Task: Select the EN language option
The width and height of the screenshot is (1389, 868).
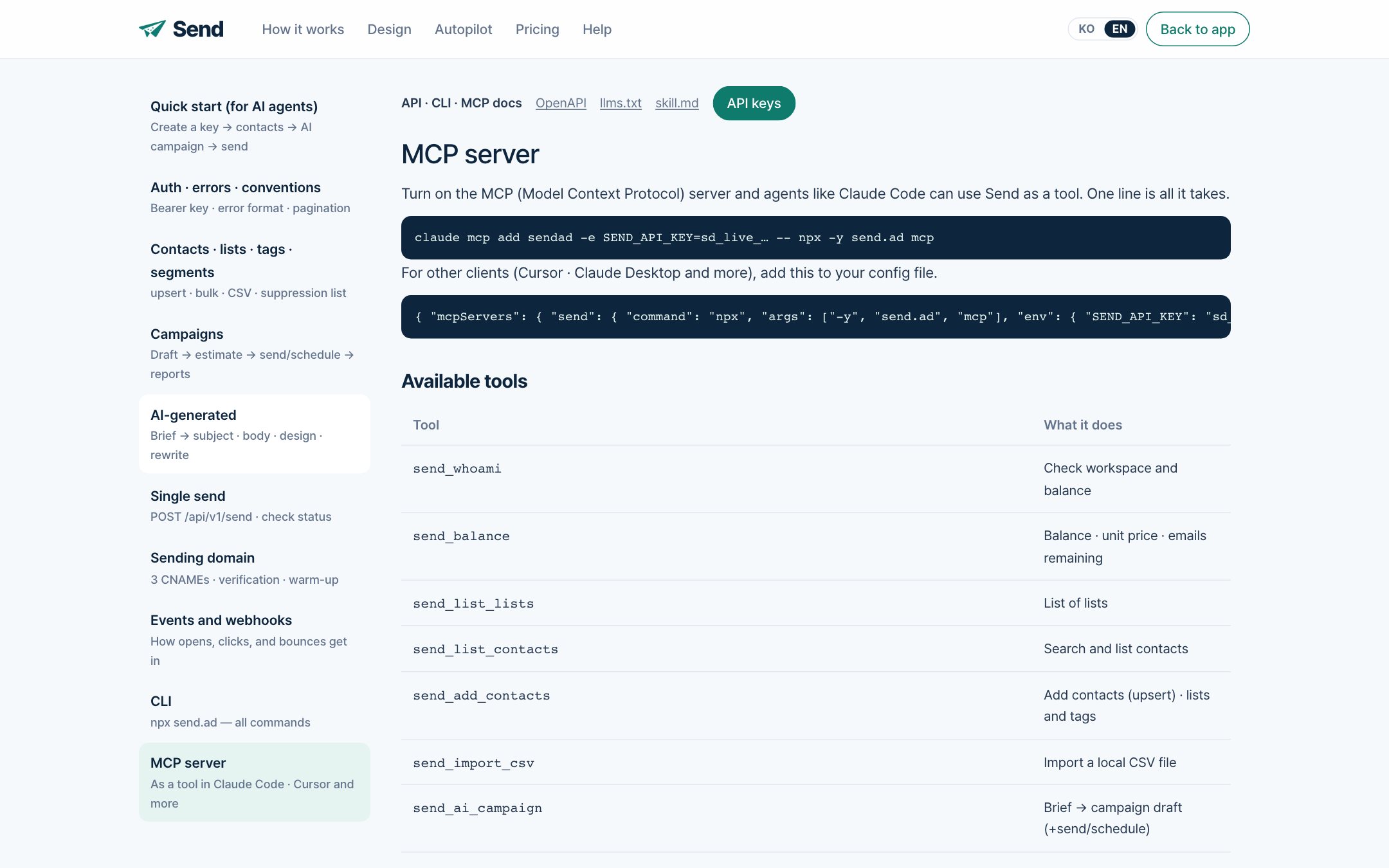Action: 1120,29
